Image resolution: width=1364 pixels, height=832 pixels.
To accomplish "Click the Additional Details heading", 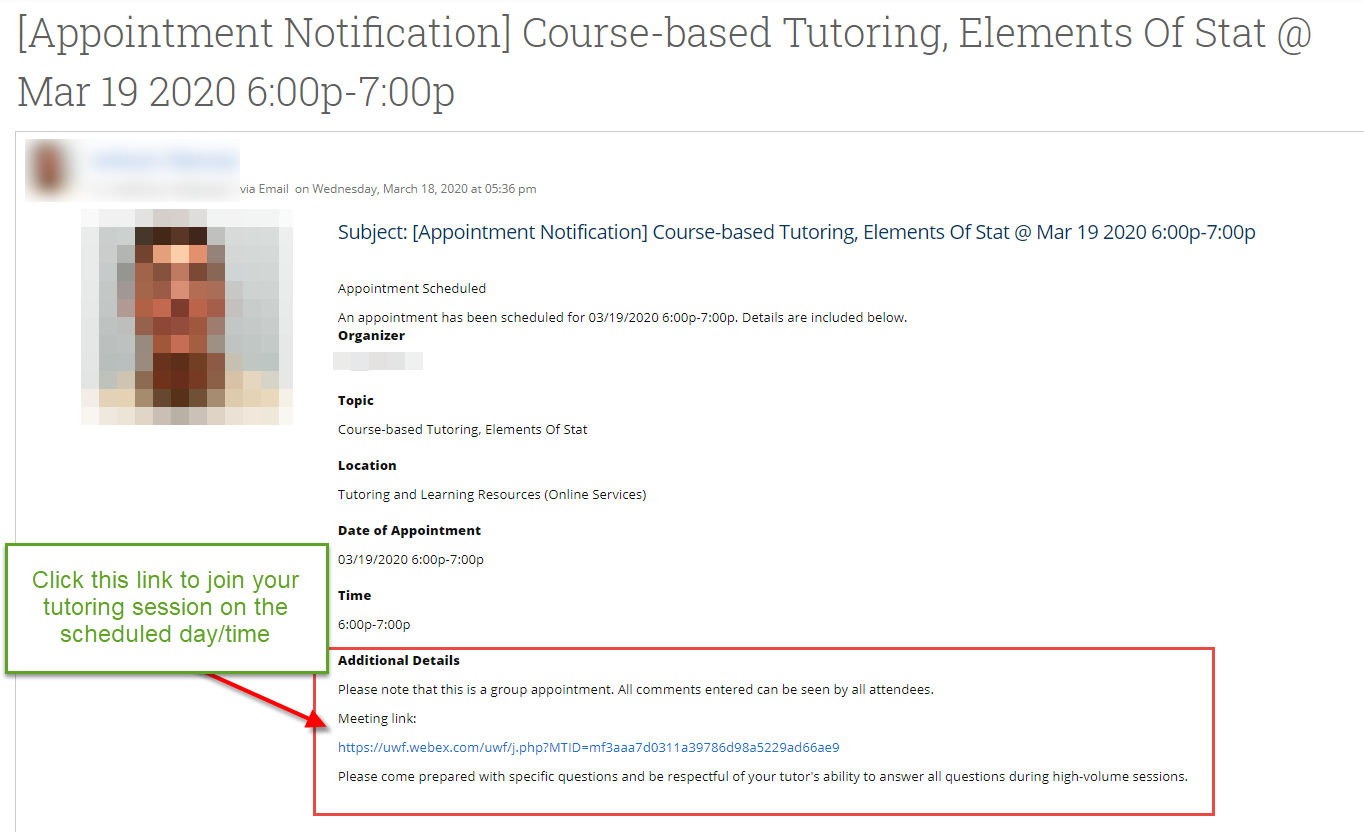I will [399, 661].
